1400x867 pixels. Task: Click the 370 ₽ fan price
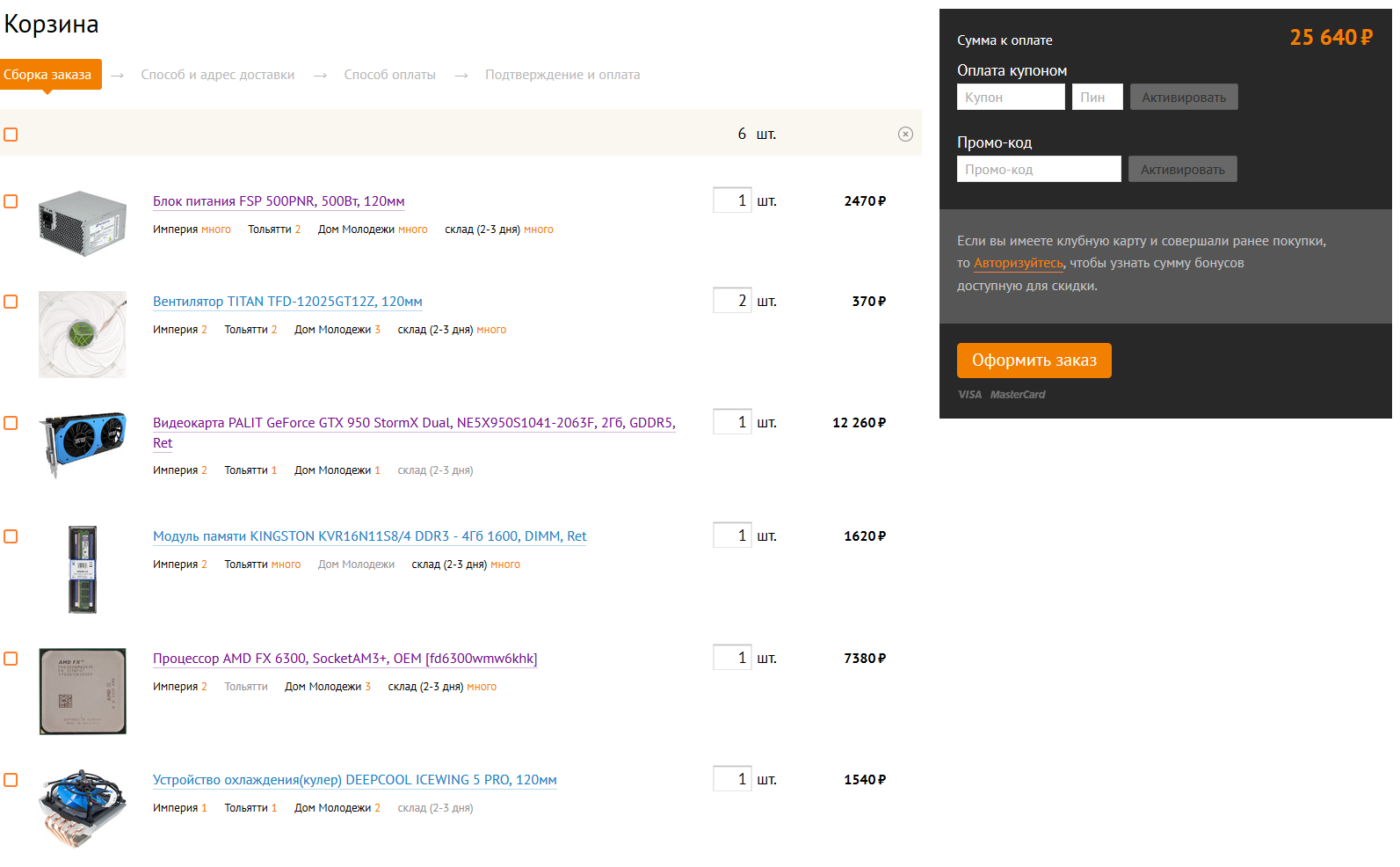(868, 302)
